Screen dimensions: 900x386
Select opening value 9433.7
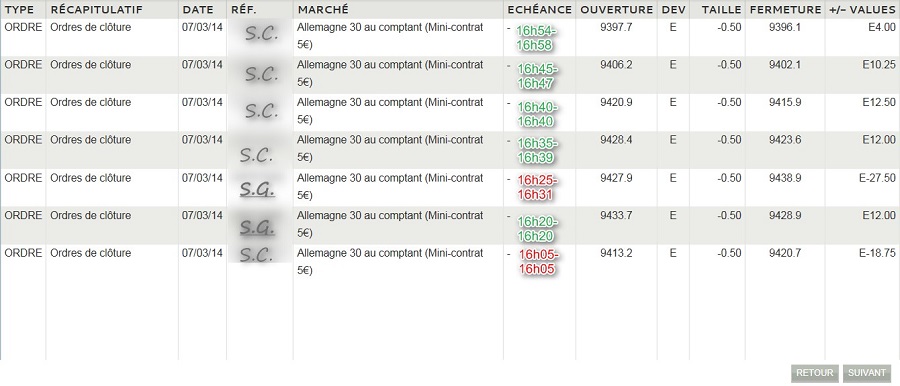[x=616, y=215]
